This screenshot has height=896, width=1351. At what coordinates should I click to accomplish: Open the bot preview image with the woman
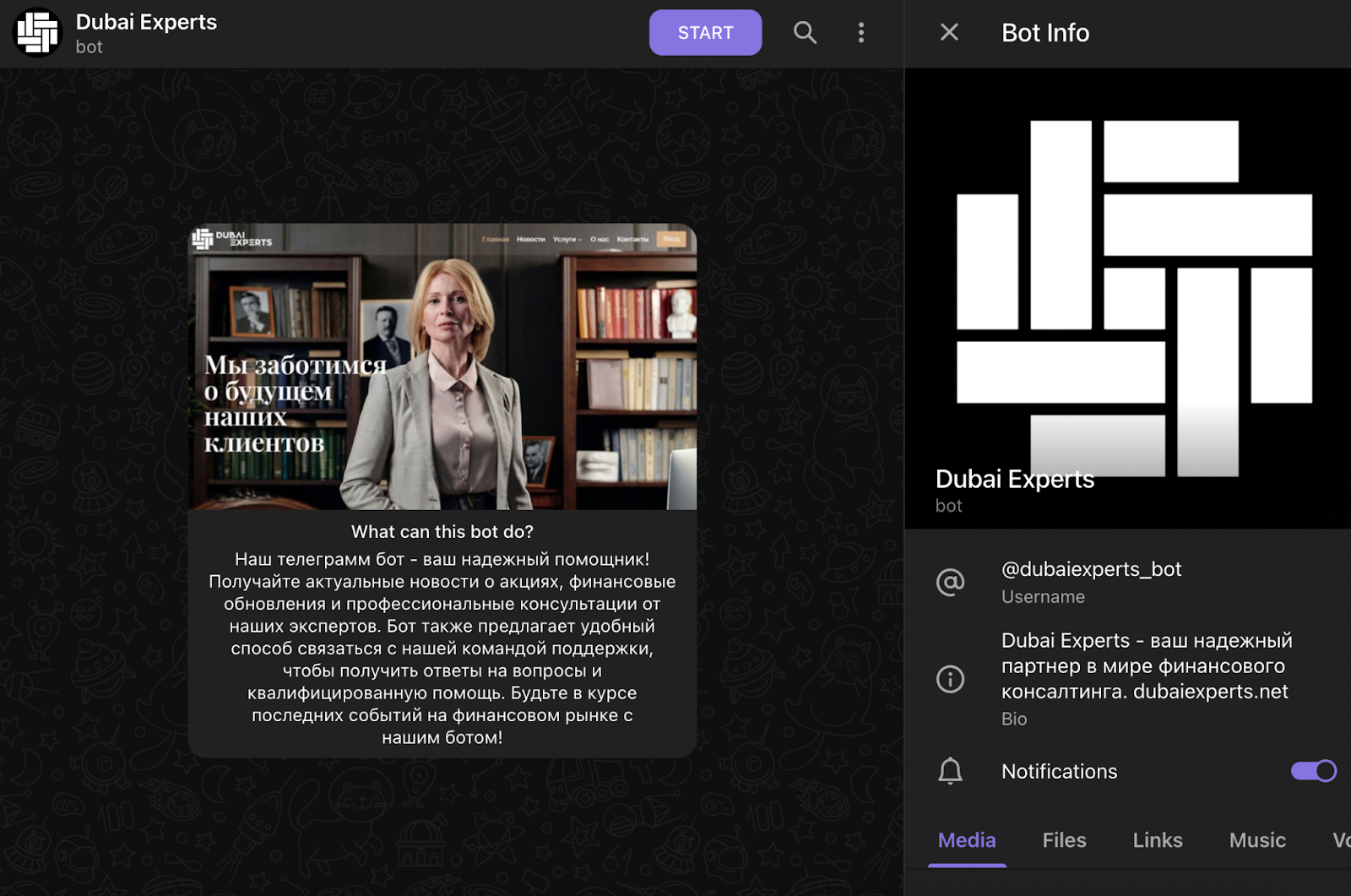click(442, 367)
